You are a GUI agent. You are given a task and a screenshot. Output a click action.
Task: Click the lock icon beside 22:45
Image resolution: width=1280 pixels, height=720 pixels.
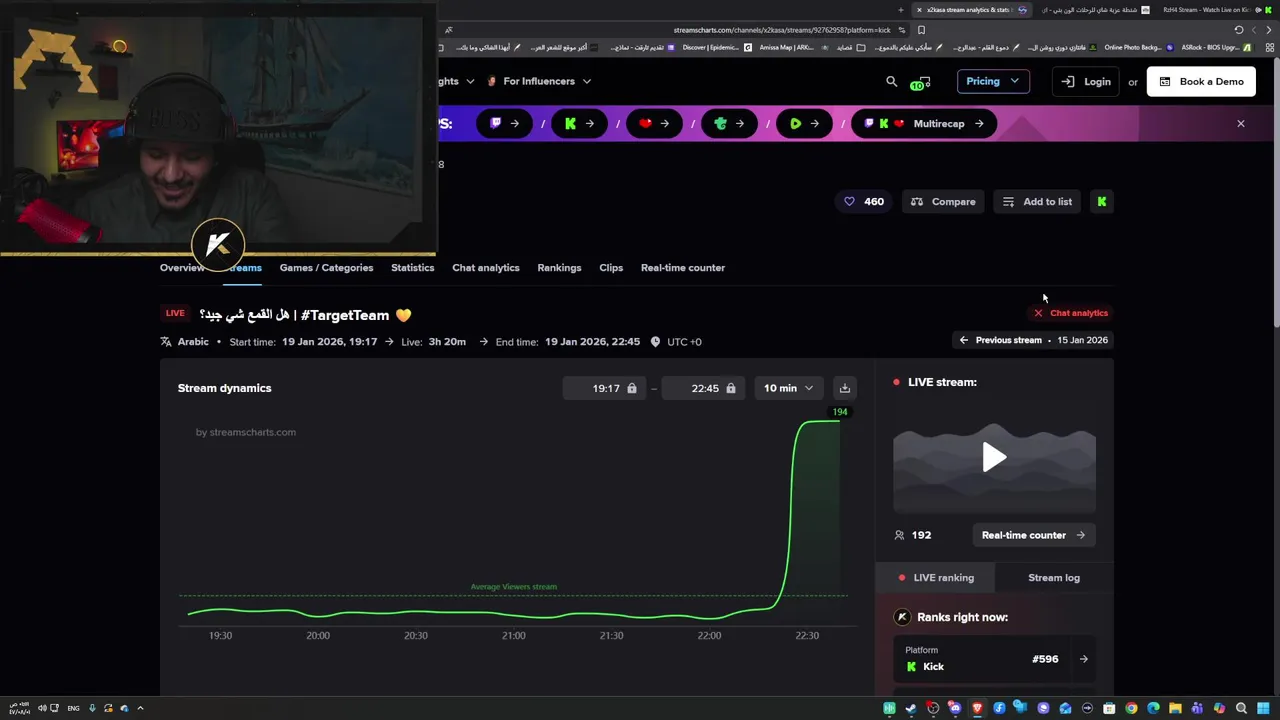point(731,388)
